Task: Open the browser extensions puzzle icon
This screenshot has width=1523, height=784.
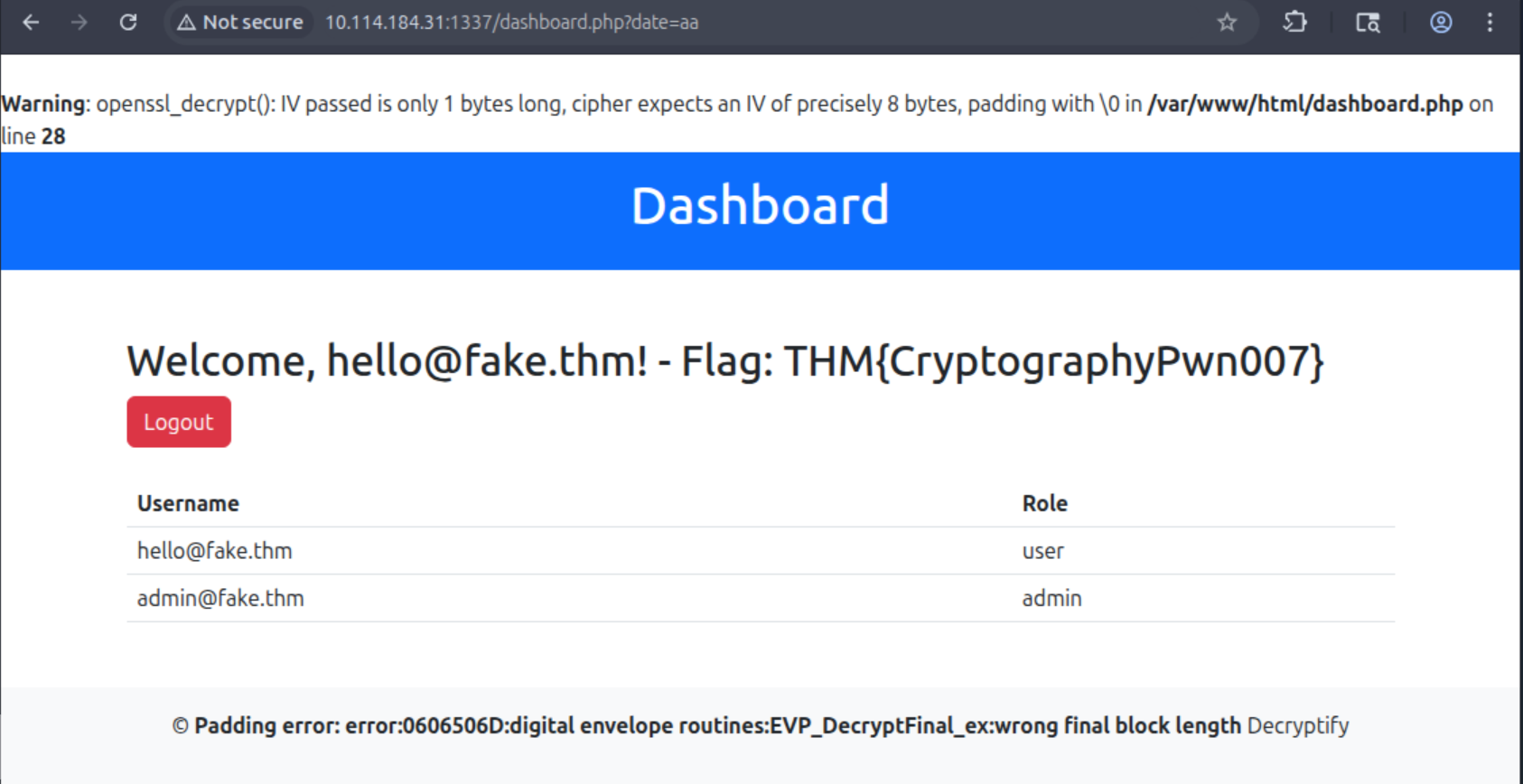Action: tap(1294, 23)
